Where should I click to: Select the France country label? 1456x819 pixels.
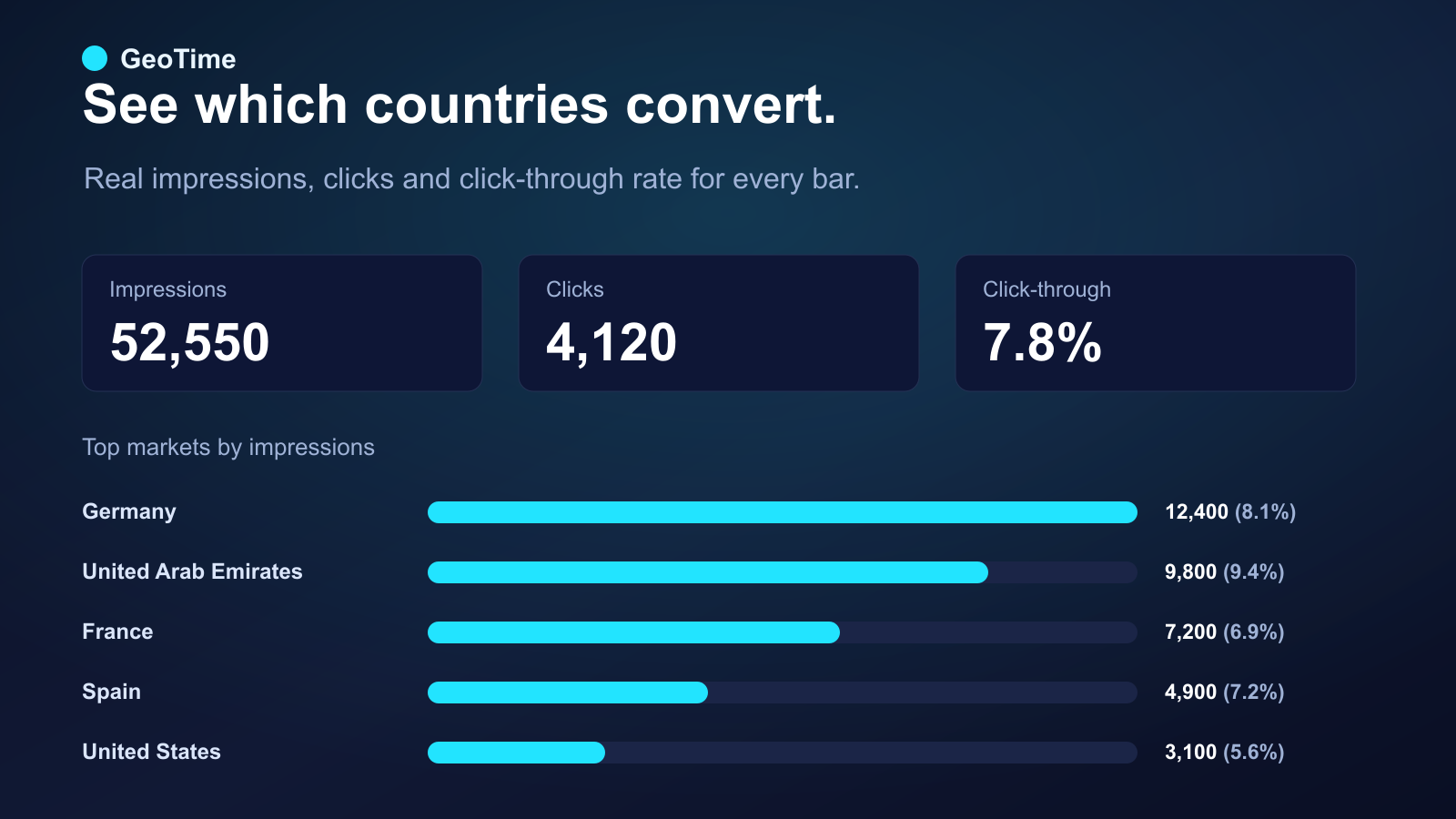click(x=117, y=632)
